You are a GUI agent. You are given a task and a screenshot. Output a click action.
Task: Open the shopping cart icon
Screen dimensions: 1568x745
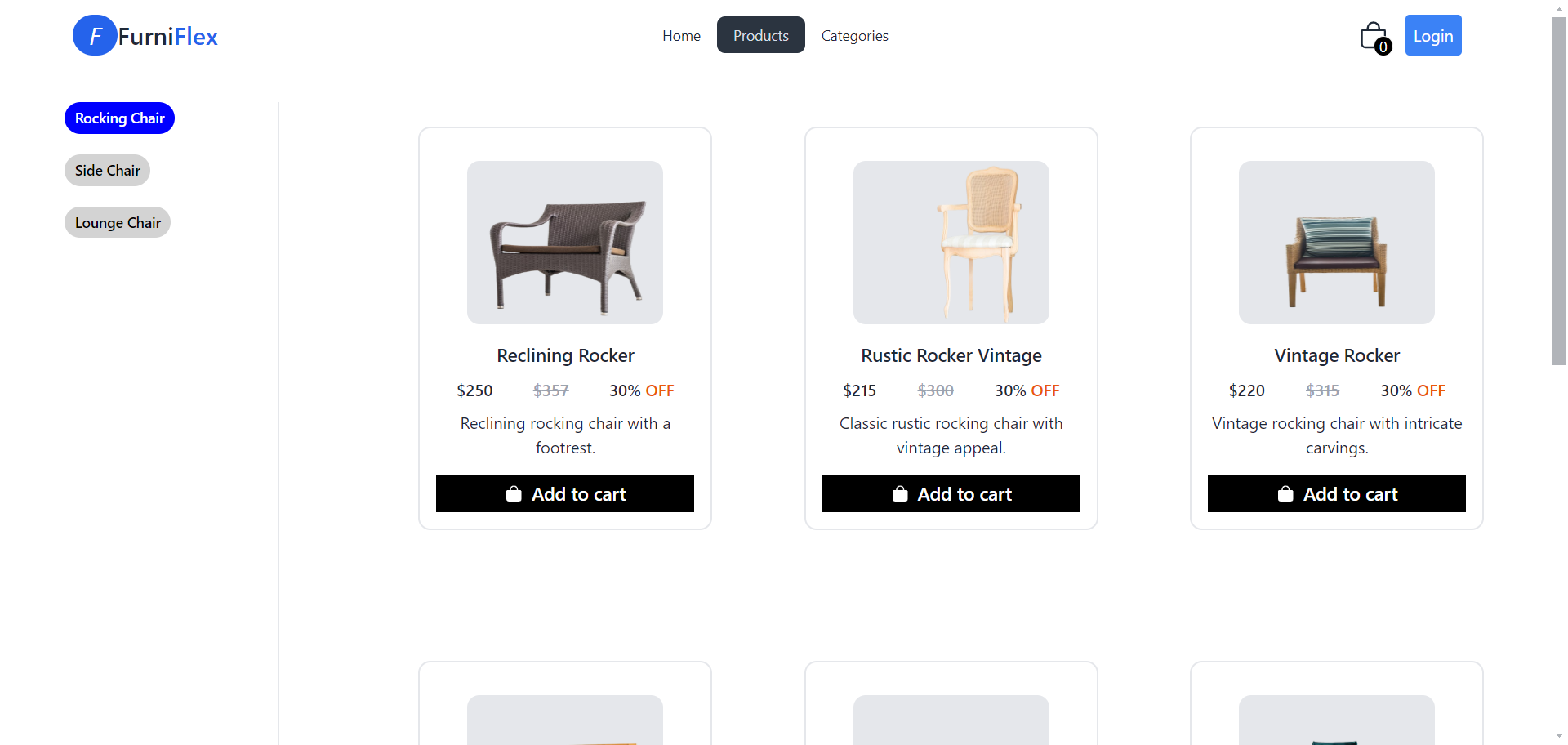(x=1373, y=36)
